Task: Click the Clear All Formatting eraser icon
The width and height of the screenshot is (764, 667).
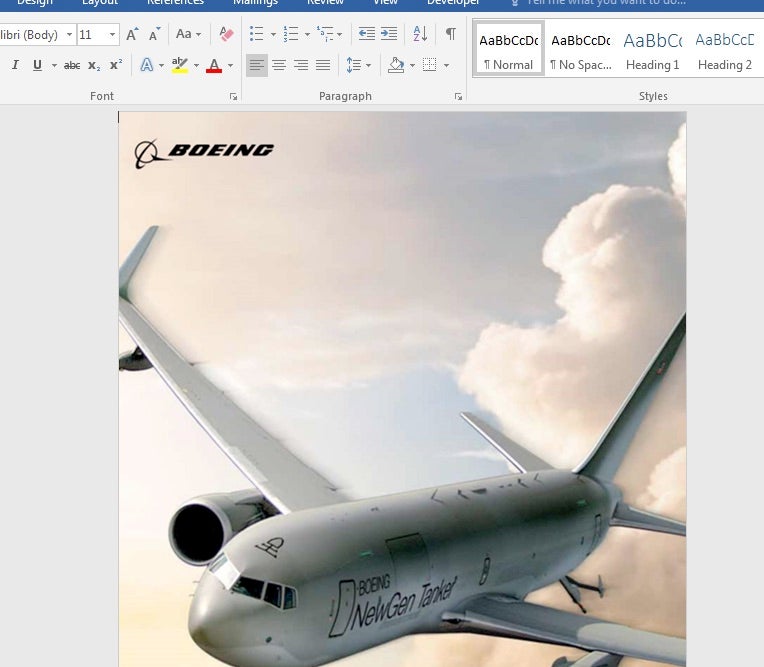Action: (226, 34)
